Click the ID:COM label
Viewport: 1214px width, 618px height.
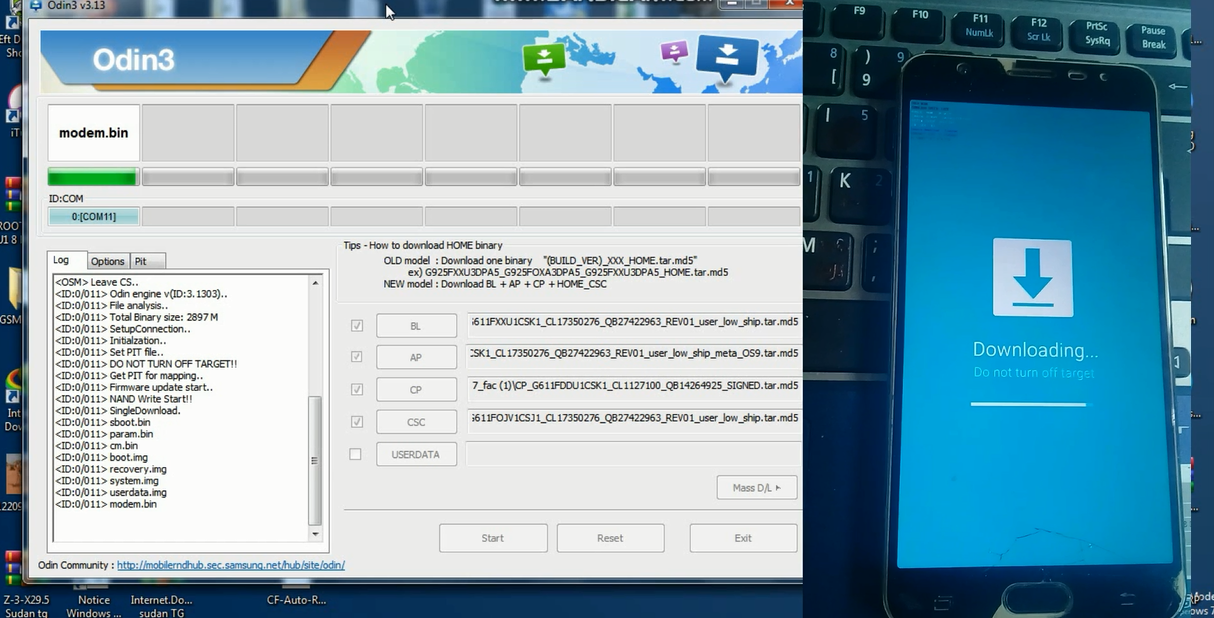coord(66,199)
